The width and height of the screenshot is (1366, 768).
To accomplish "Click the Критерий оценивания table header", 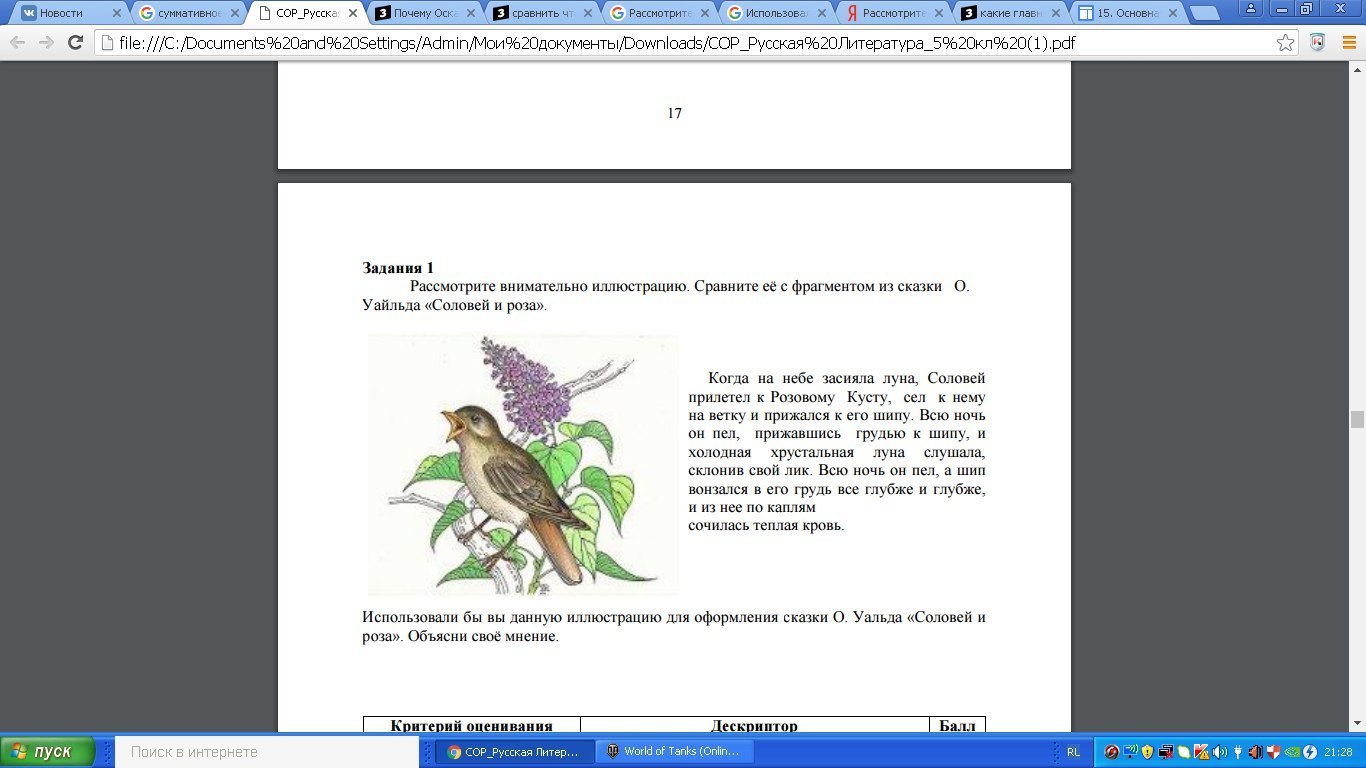I will (471, 726).
